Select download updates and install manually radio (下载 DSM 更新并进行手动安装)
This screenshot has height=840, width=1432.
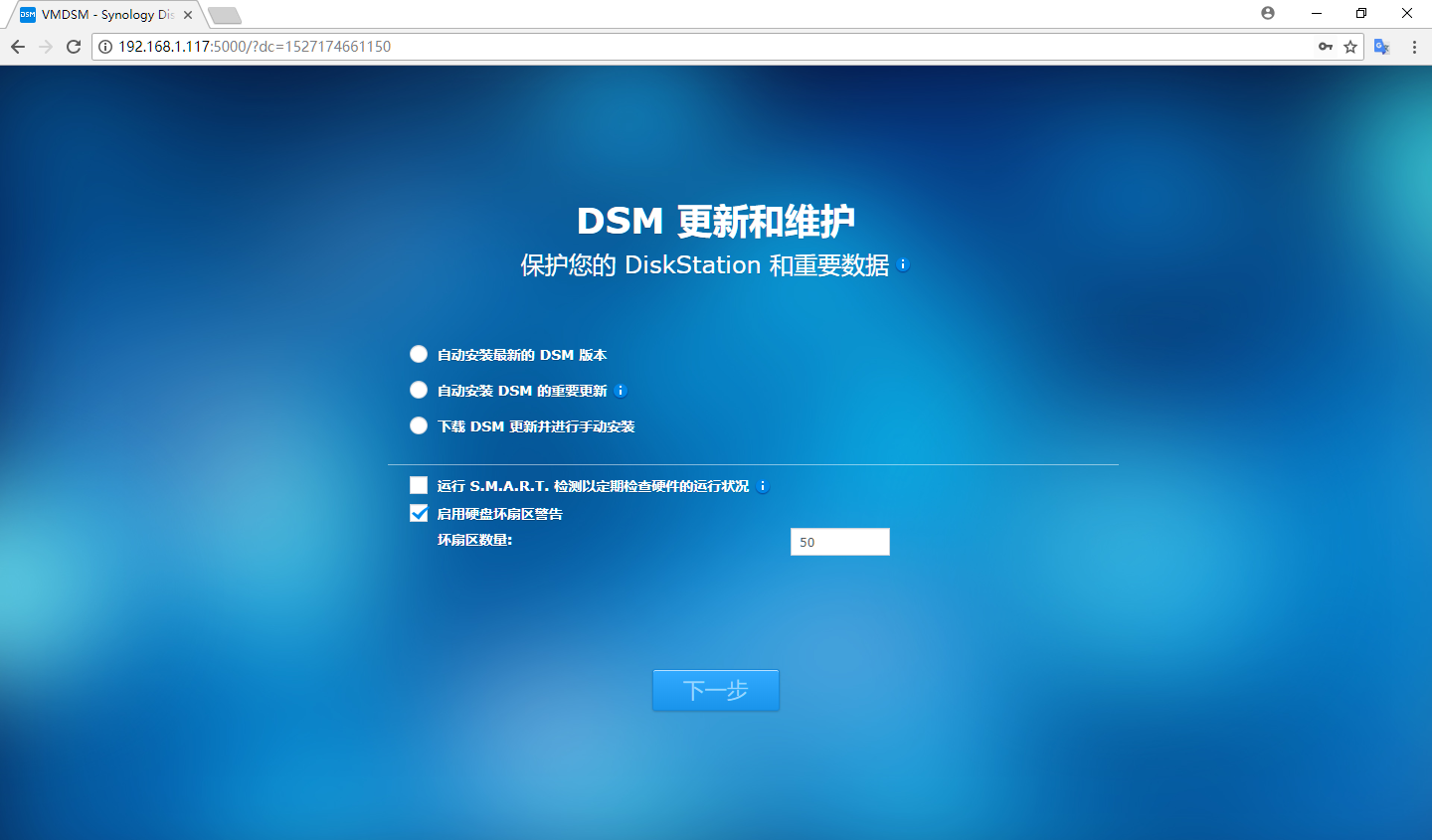point(419,426)
